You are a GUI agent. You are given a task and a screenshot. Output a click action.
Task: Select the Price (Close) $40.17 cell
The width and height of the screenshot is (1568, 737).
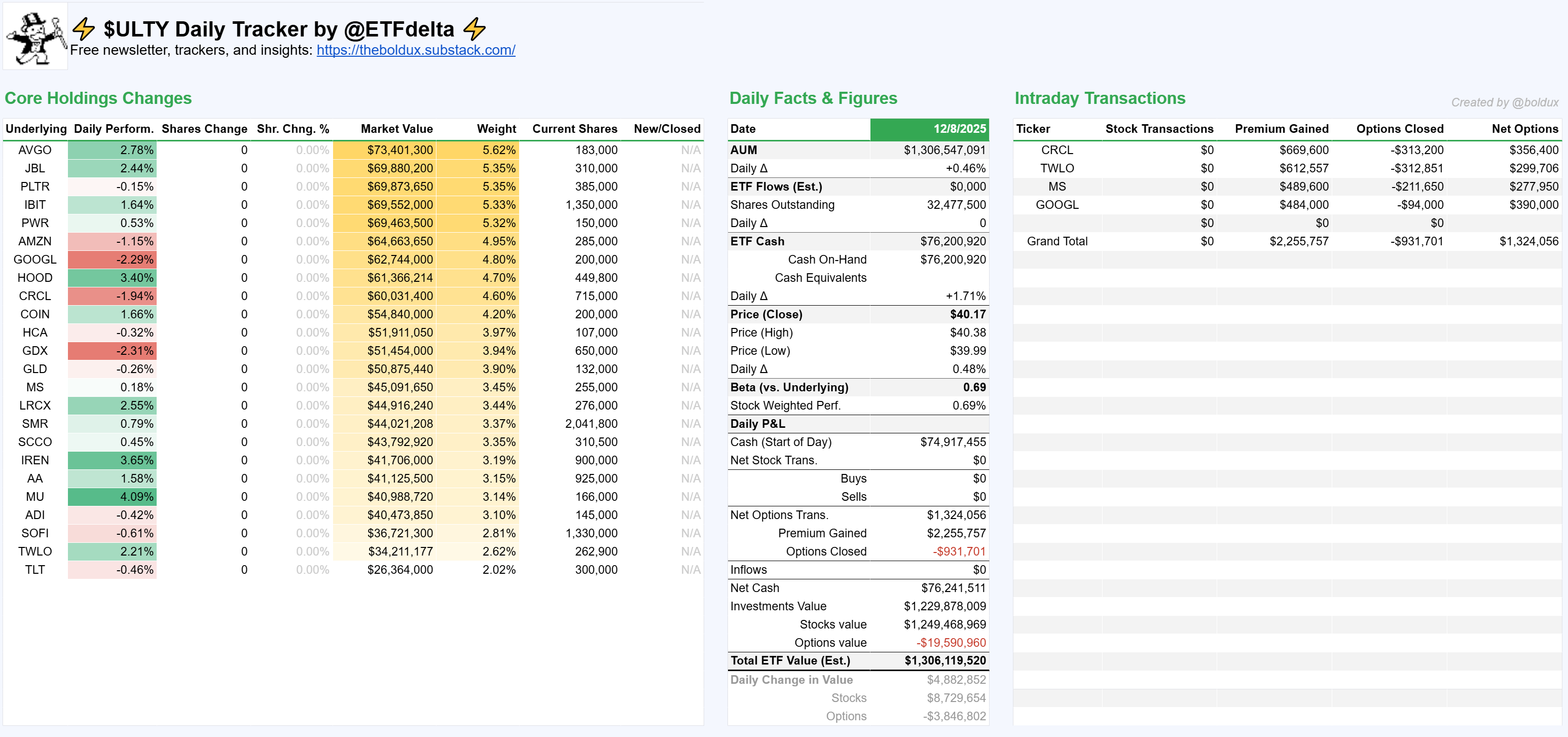point(967,314)
